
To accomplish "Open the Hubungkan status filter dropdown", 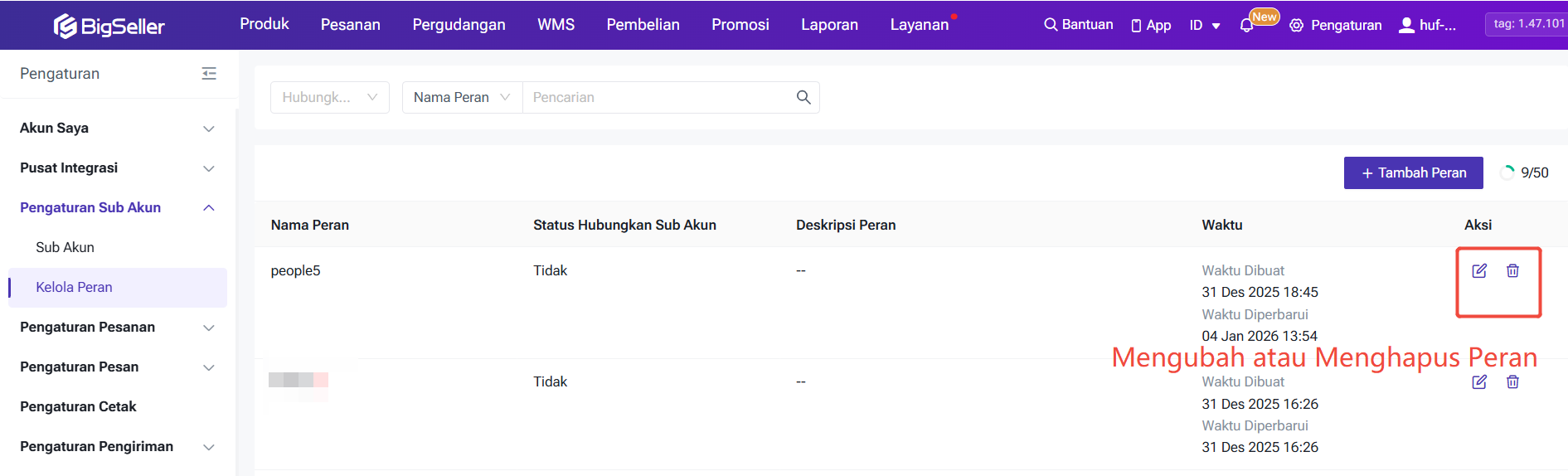I will coord(329,97).
